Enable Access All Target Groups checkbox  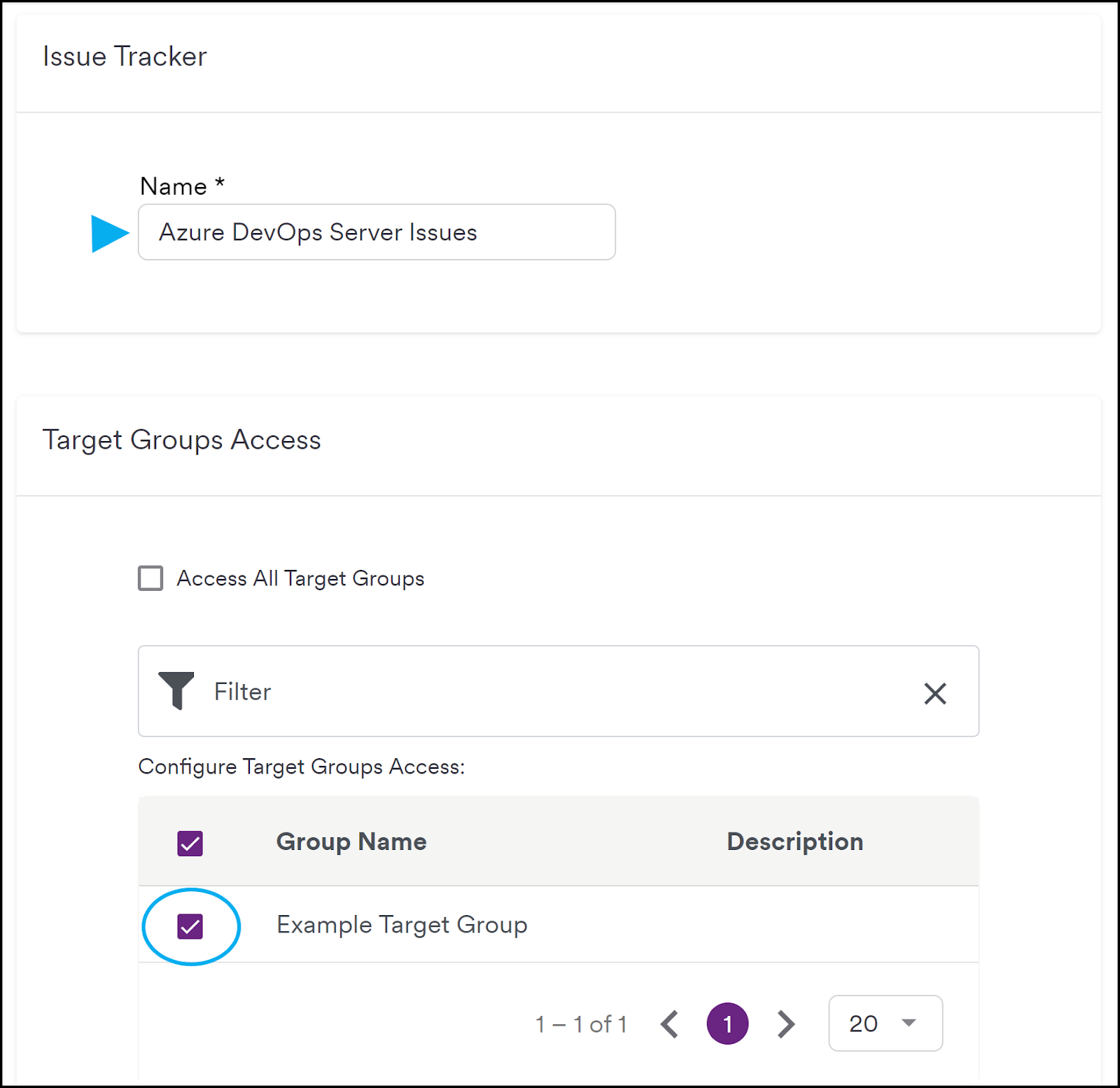pos(150,578)
